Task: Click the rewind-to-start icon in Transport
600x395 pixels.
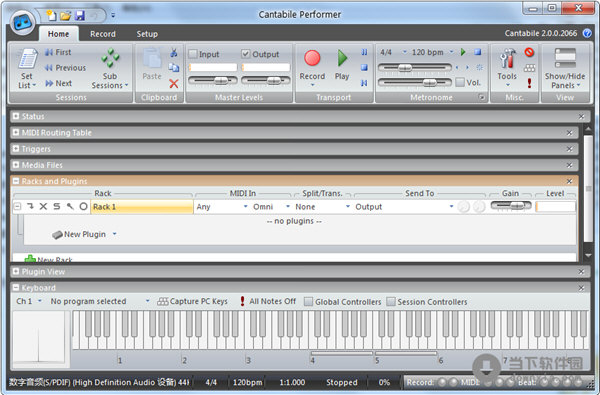Action: 364,83
